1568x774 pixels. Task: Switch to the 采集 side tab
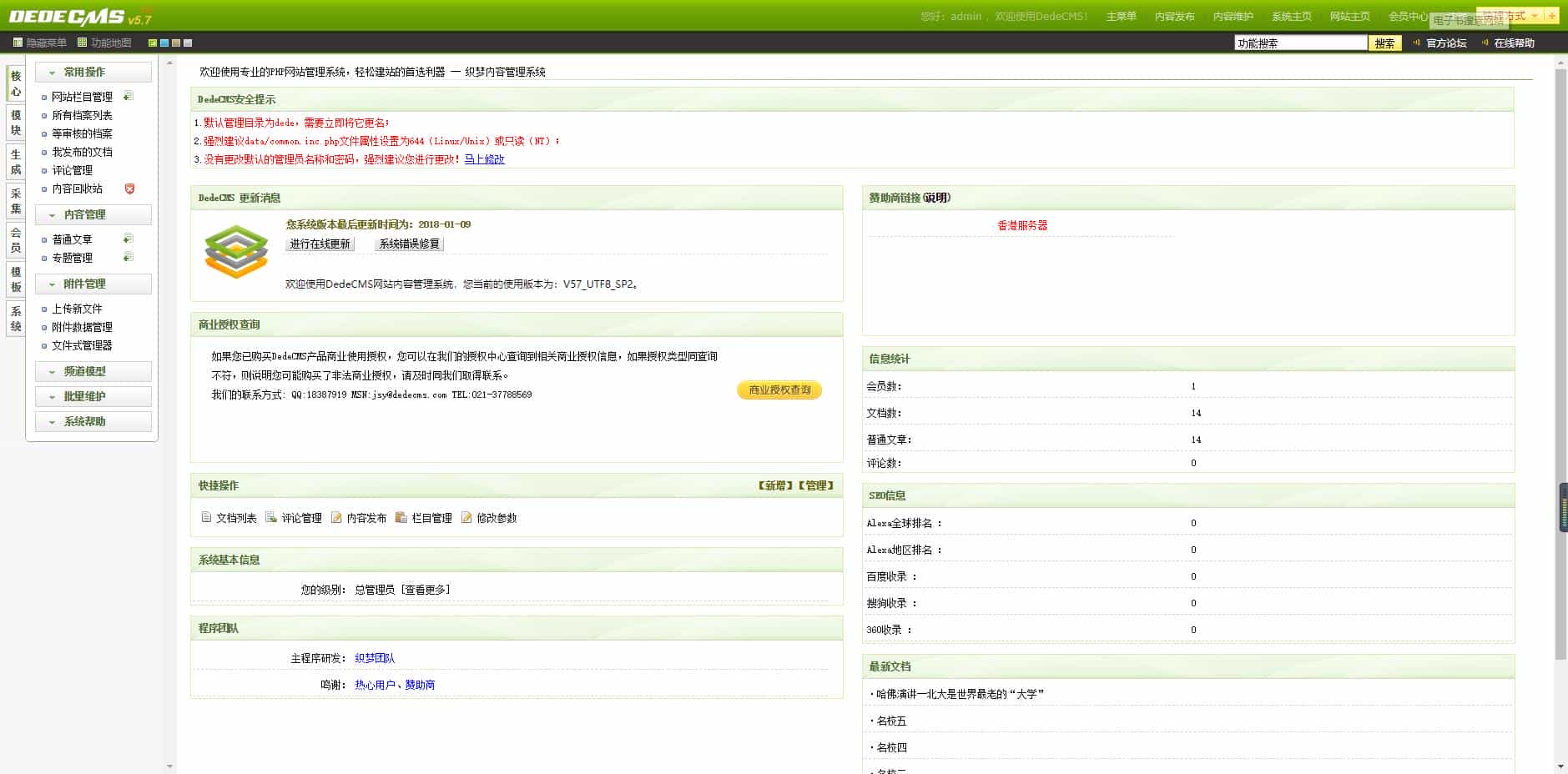[16, 201]
